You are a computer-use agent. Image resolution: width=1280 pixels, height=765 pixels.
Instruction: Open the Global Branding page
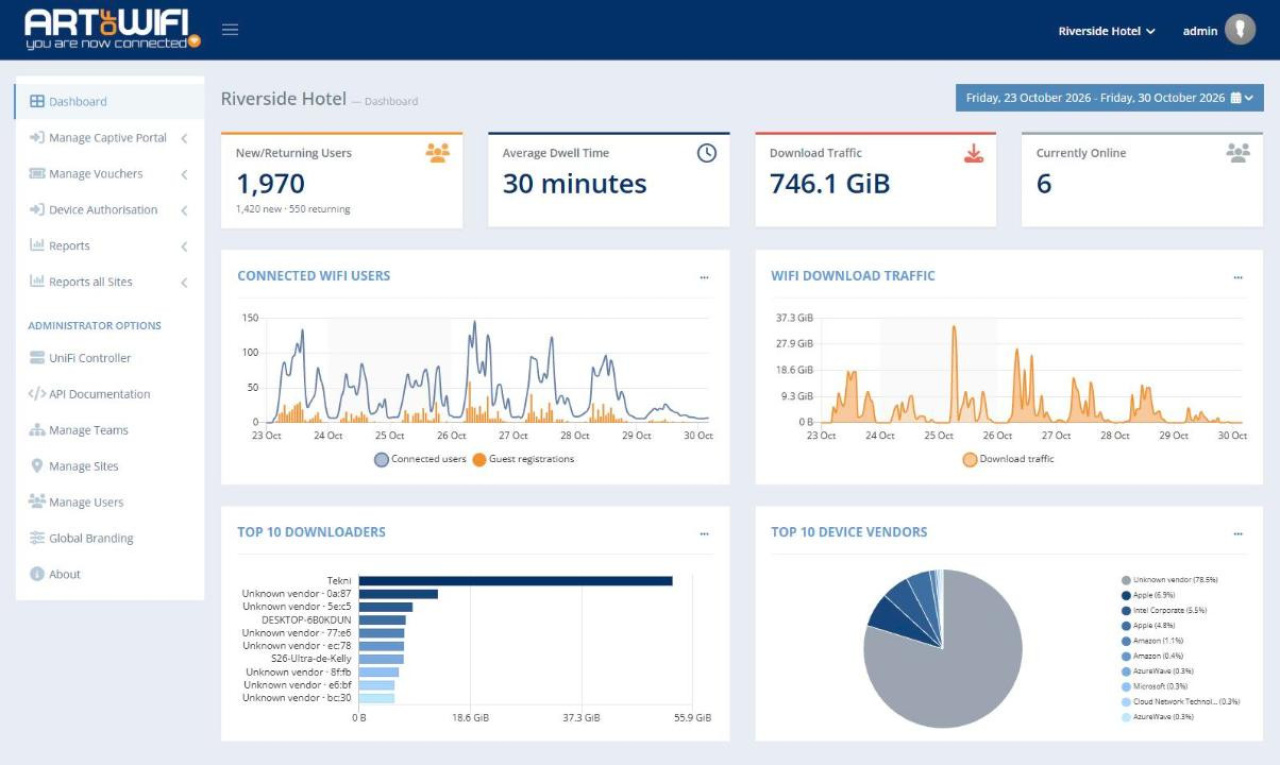[110, 538]
